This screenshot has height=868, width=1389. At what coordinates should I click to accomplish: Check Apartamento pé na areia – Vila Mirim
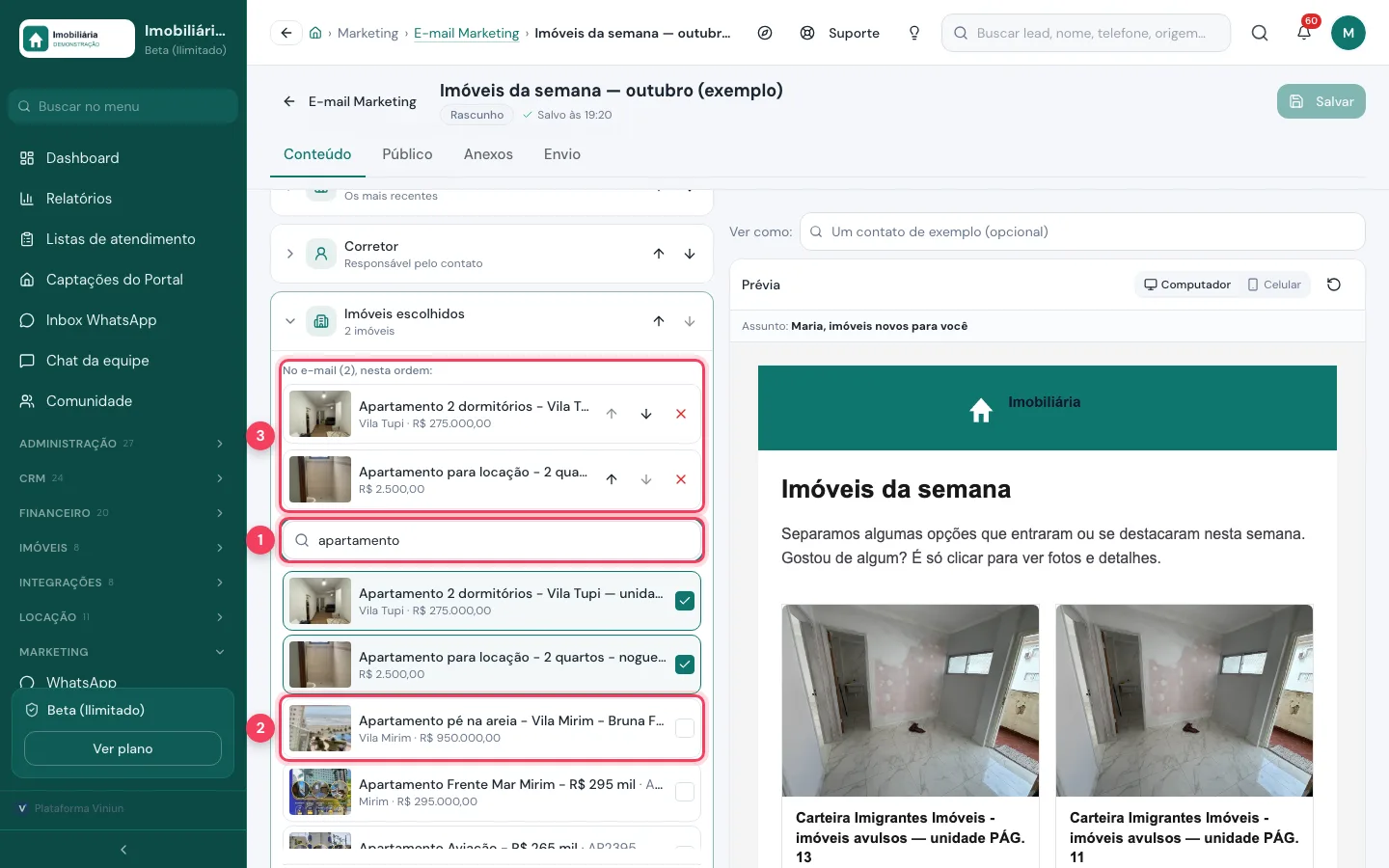click(685, 728)
